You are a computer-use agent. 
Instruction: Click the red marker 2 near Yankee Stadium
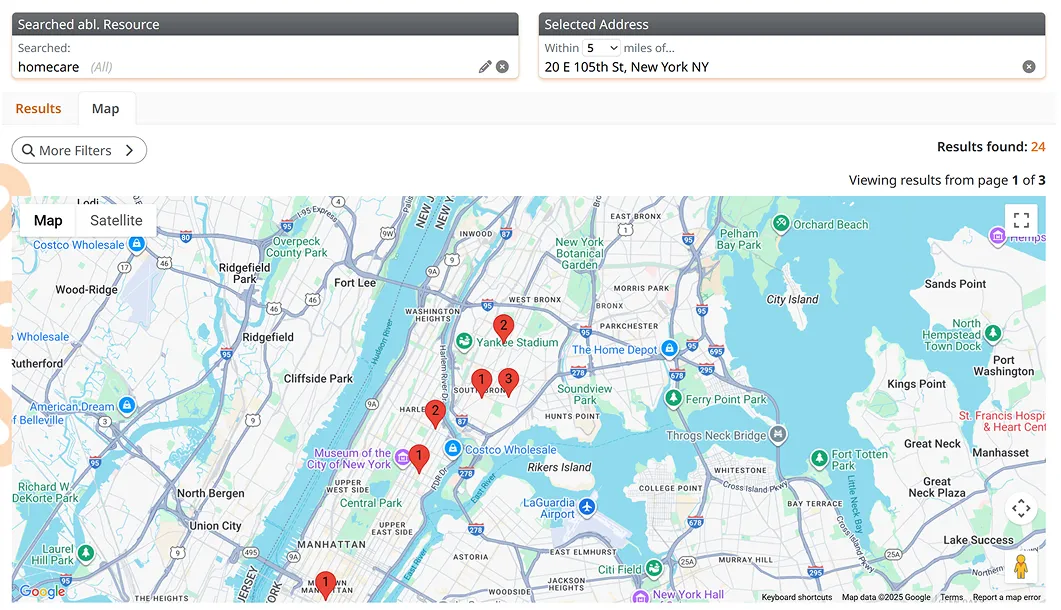[x=503, y=328]
